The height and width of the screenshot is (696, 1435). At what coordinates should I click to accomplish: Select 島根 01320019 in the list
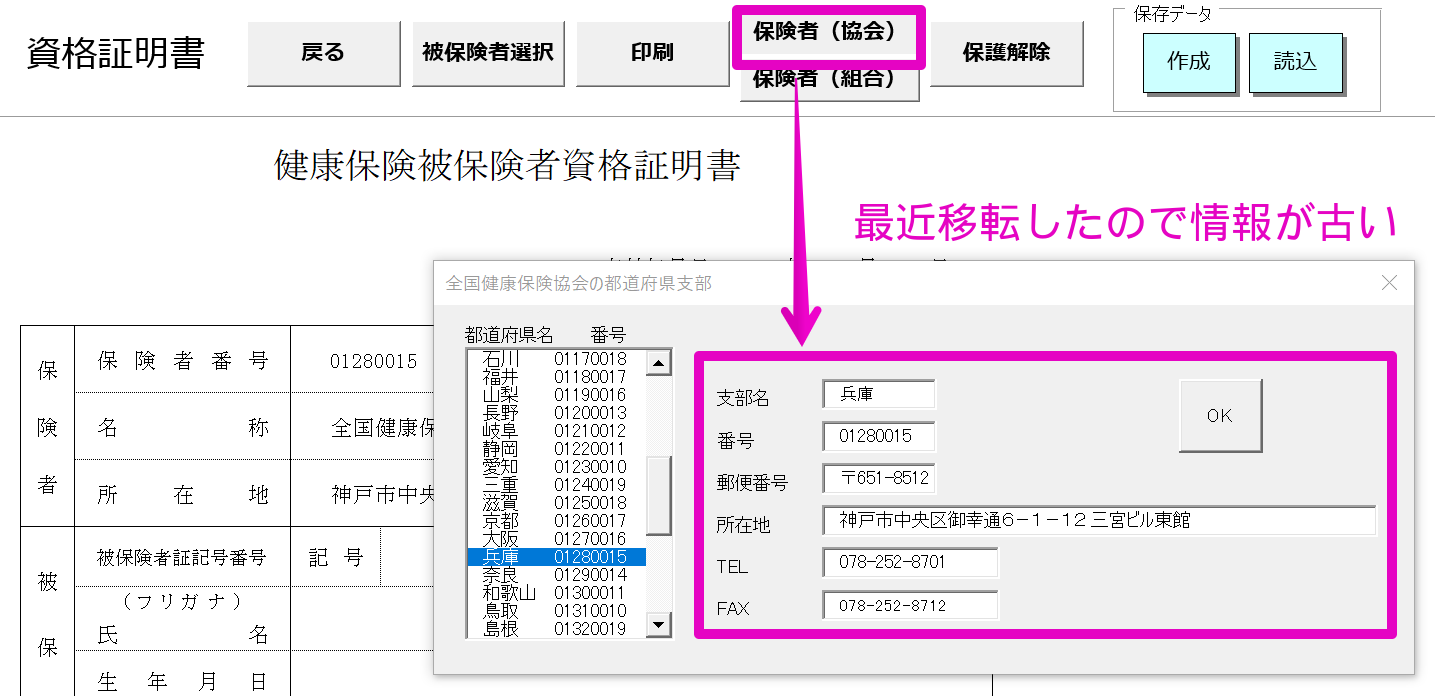click(x=556, y=628)
